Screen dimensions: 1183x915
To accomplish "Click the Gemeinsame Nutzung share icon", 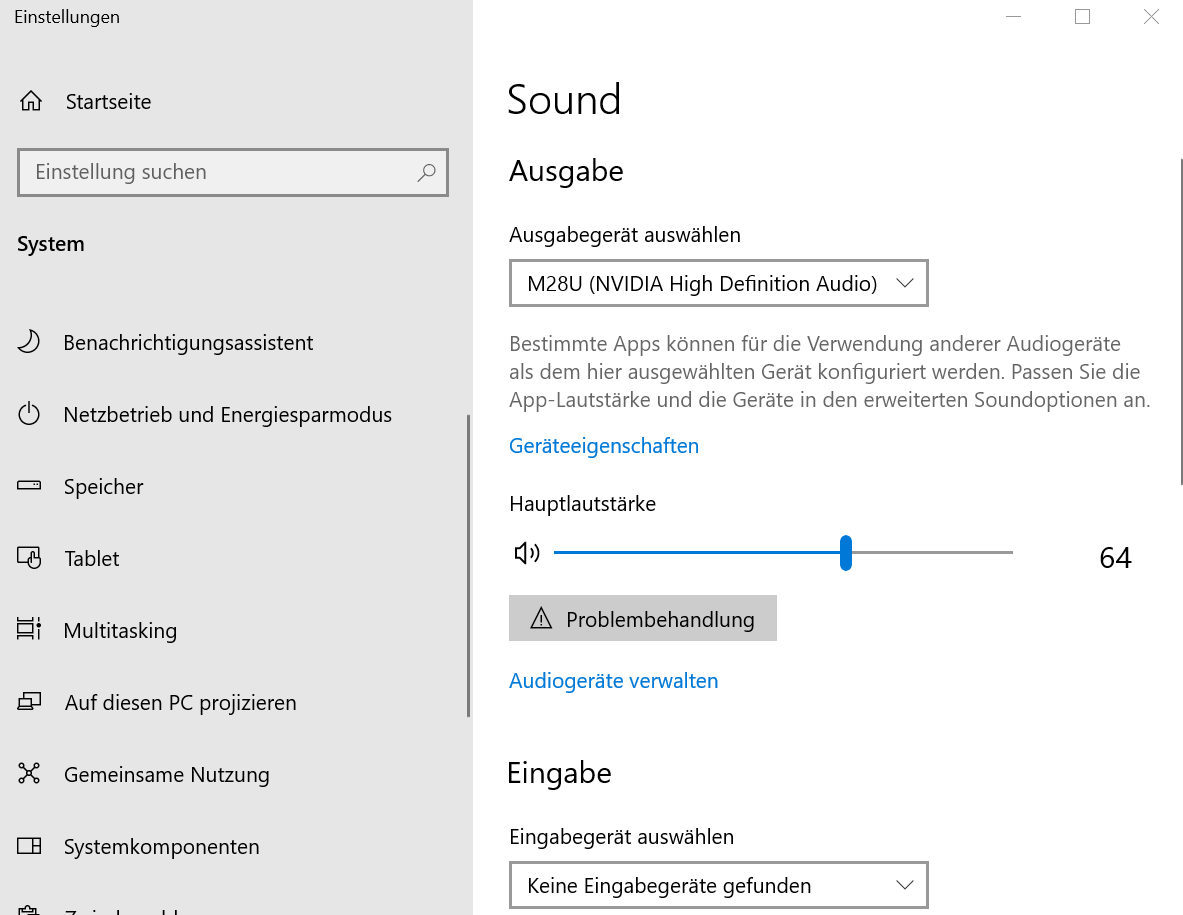I will (x=29, y=775).
